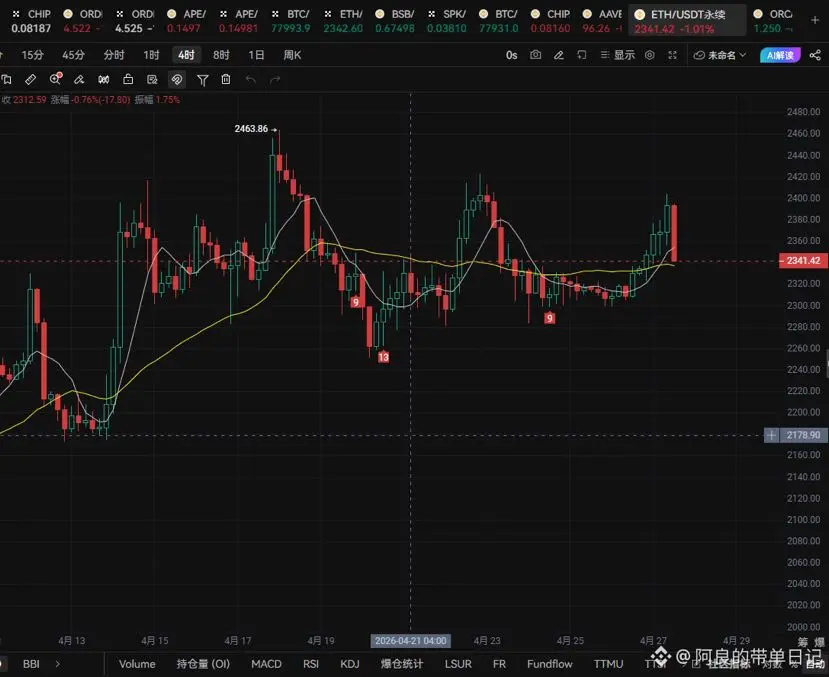Toggle the FR funding rate indicator
This screenshot has height=677, width=829.
coord(499,664)
